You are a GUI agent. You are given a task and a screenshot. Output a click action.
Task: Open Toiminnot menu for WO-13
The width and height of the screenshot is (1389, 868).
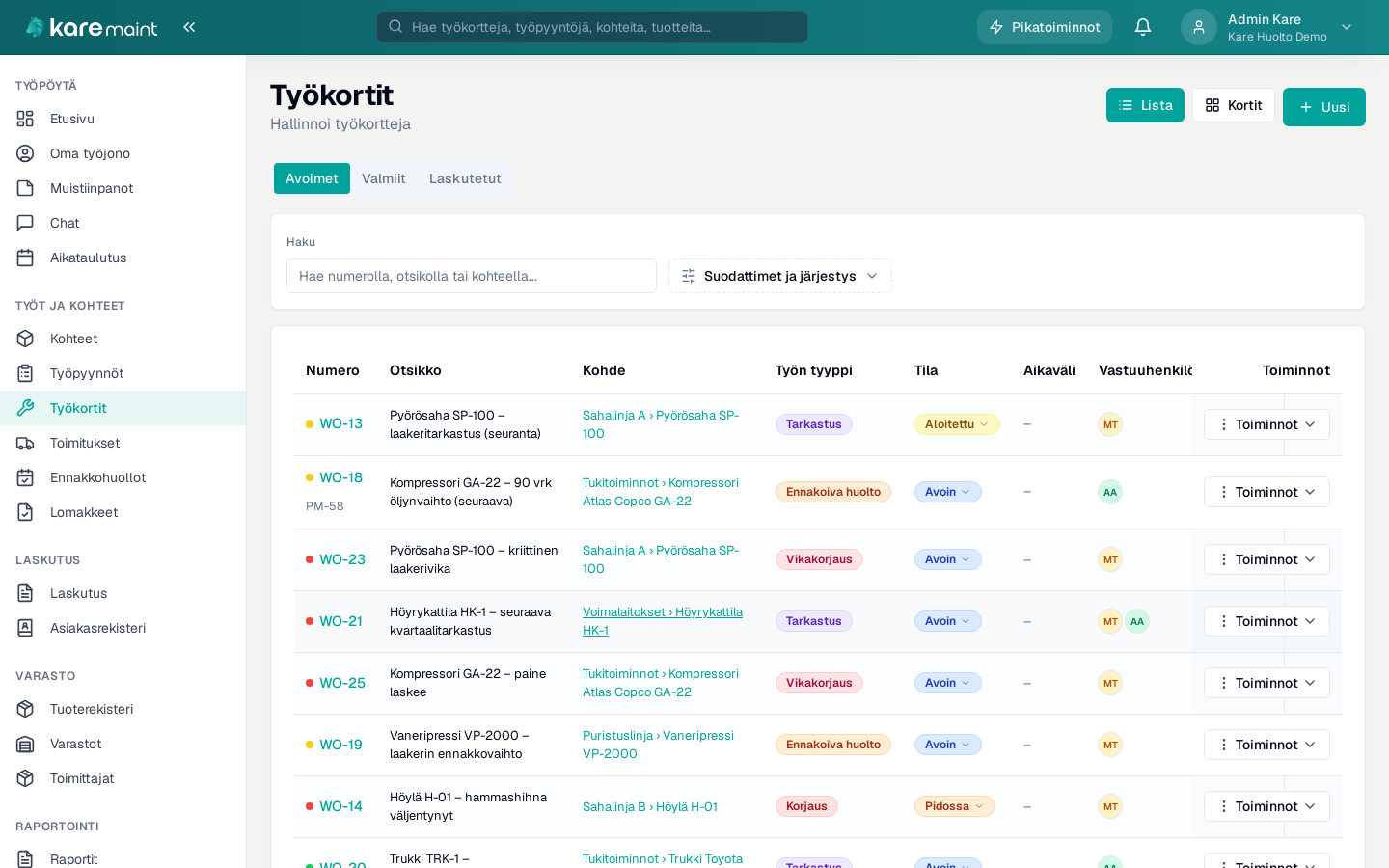tap(1266, 424)
